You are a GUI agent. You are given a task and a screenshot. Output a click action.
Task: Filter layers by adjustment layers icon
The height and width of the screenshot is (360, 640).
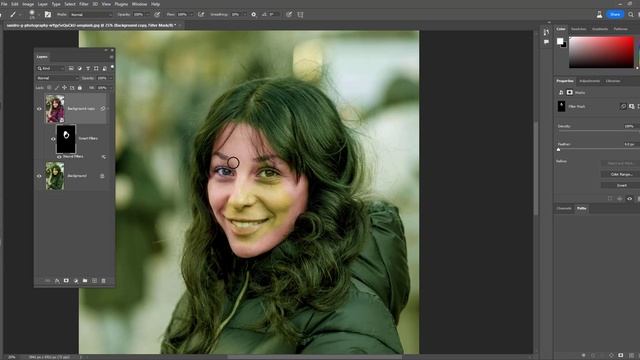pos(79,68)
